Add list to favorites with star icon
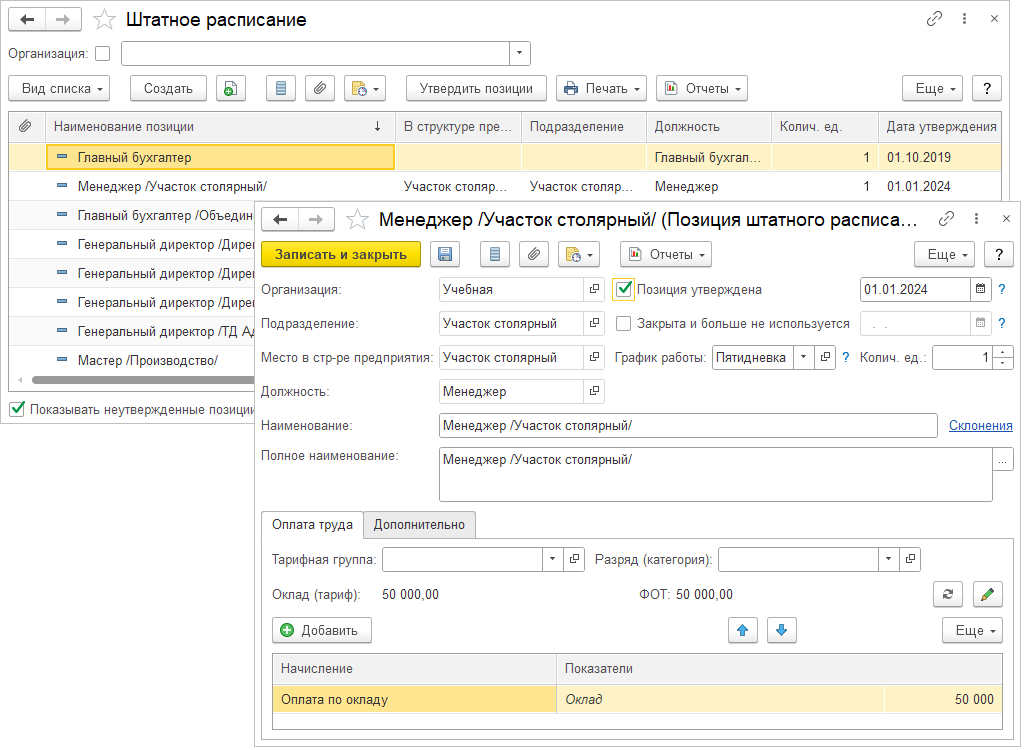 pyautogui.click(x=104, y=20)
